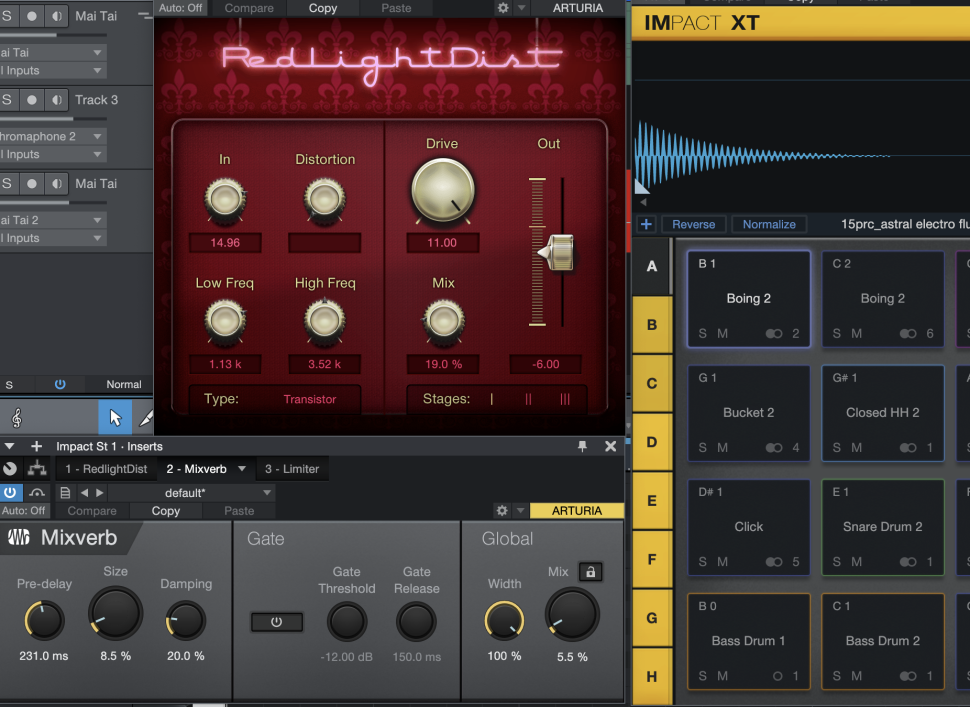Pin the Inserts plugin window

582,446
